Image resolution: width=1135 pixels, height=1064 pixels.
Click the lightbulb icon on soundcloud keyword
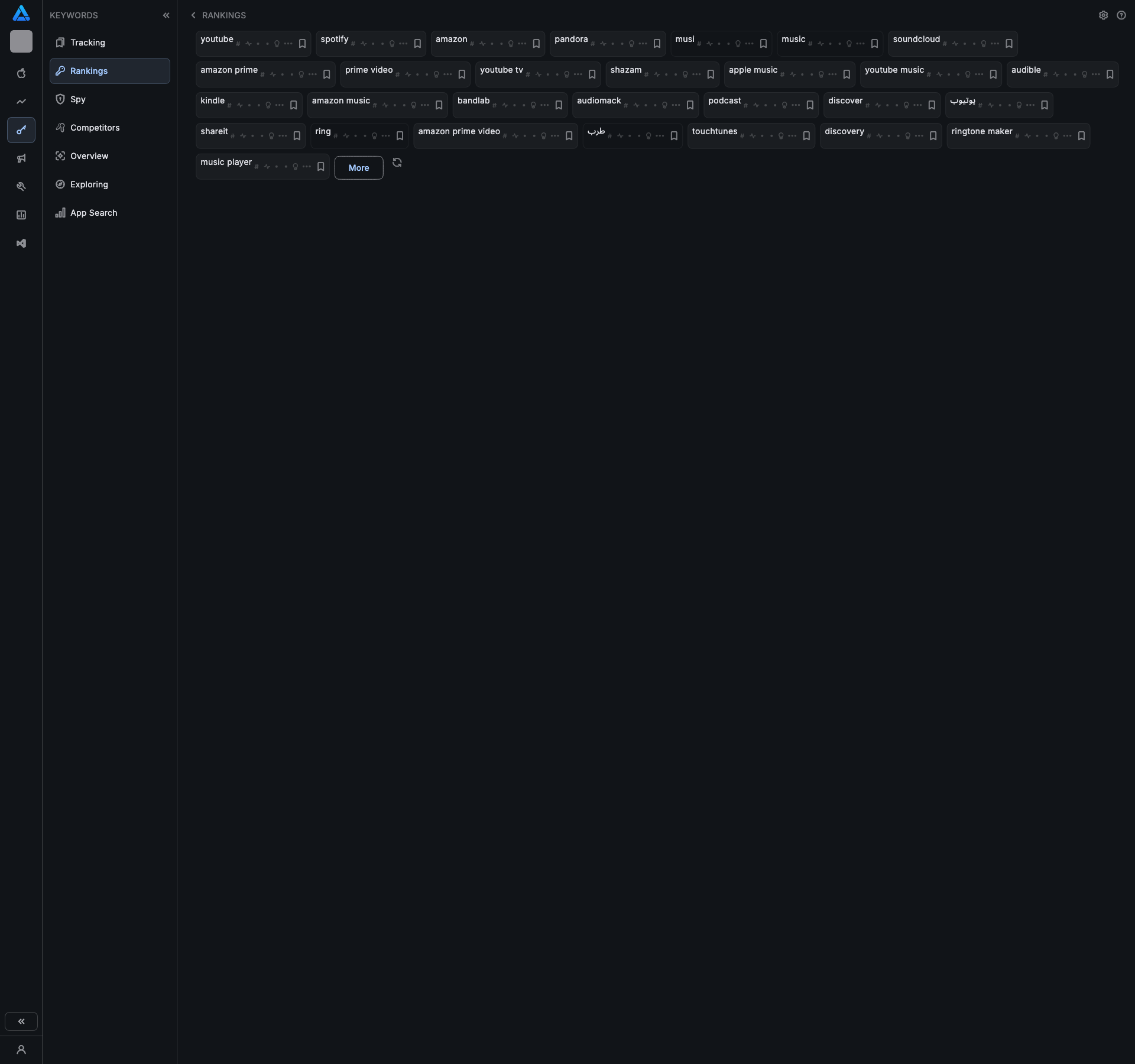pos(984,44)
